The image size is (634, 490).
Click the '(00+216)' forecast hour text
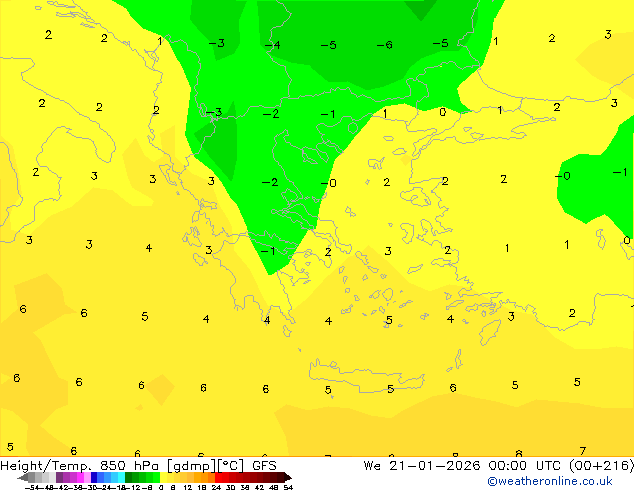[x=602, y=466]
